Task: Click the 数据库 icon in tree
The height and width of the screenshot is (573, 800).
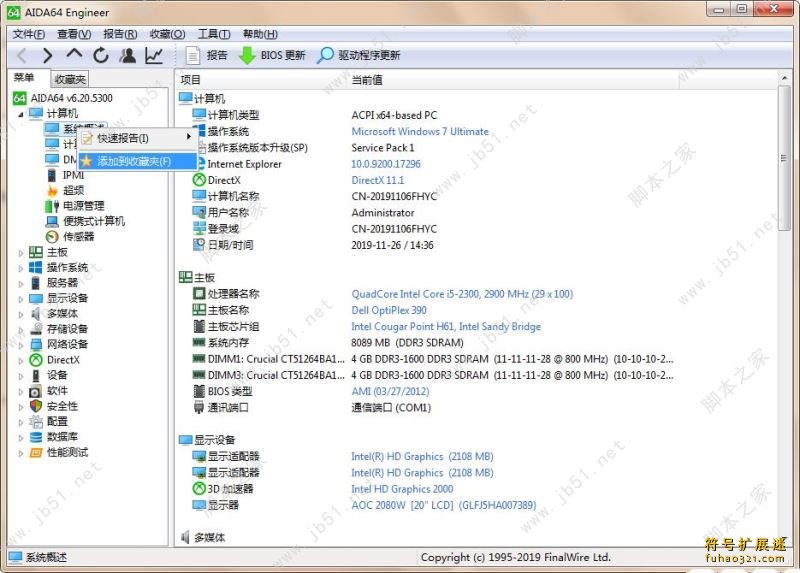Action: (x=36, y=437)
